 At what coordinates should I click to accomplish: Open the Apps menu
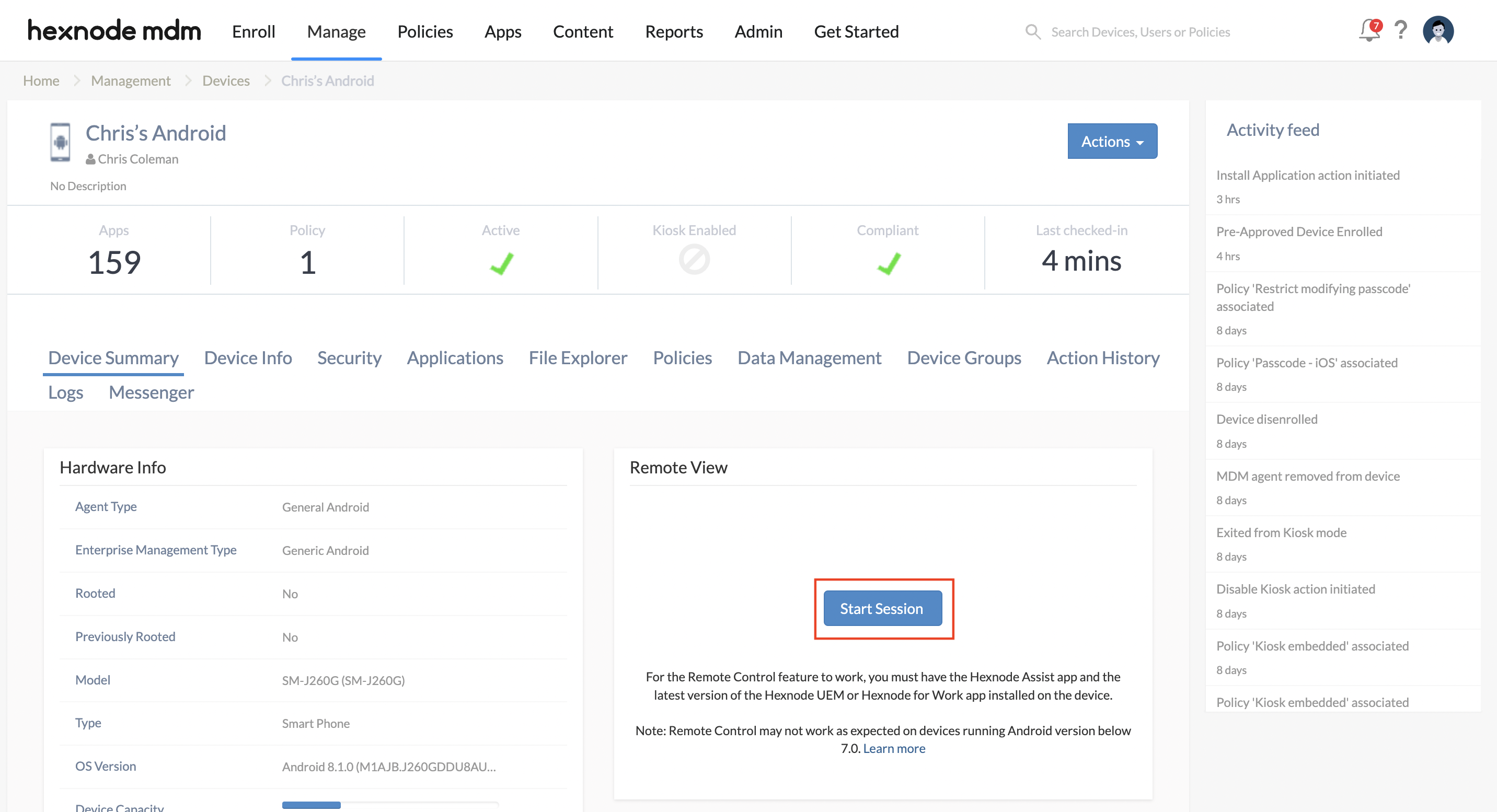[503, 31]
